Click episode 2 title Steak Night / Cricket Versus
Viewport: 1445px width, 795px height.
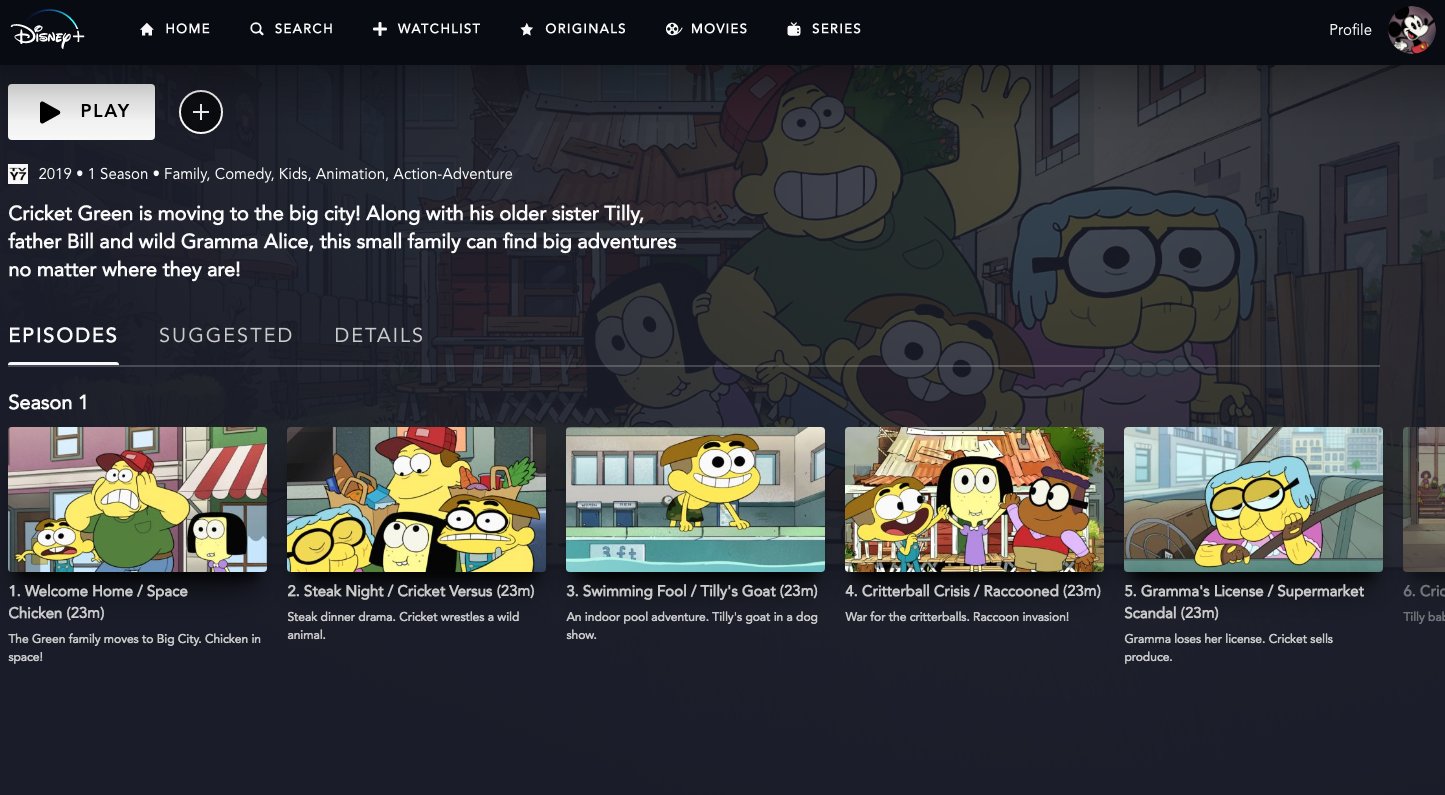413,591
